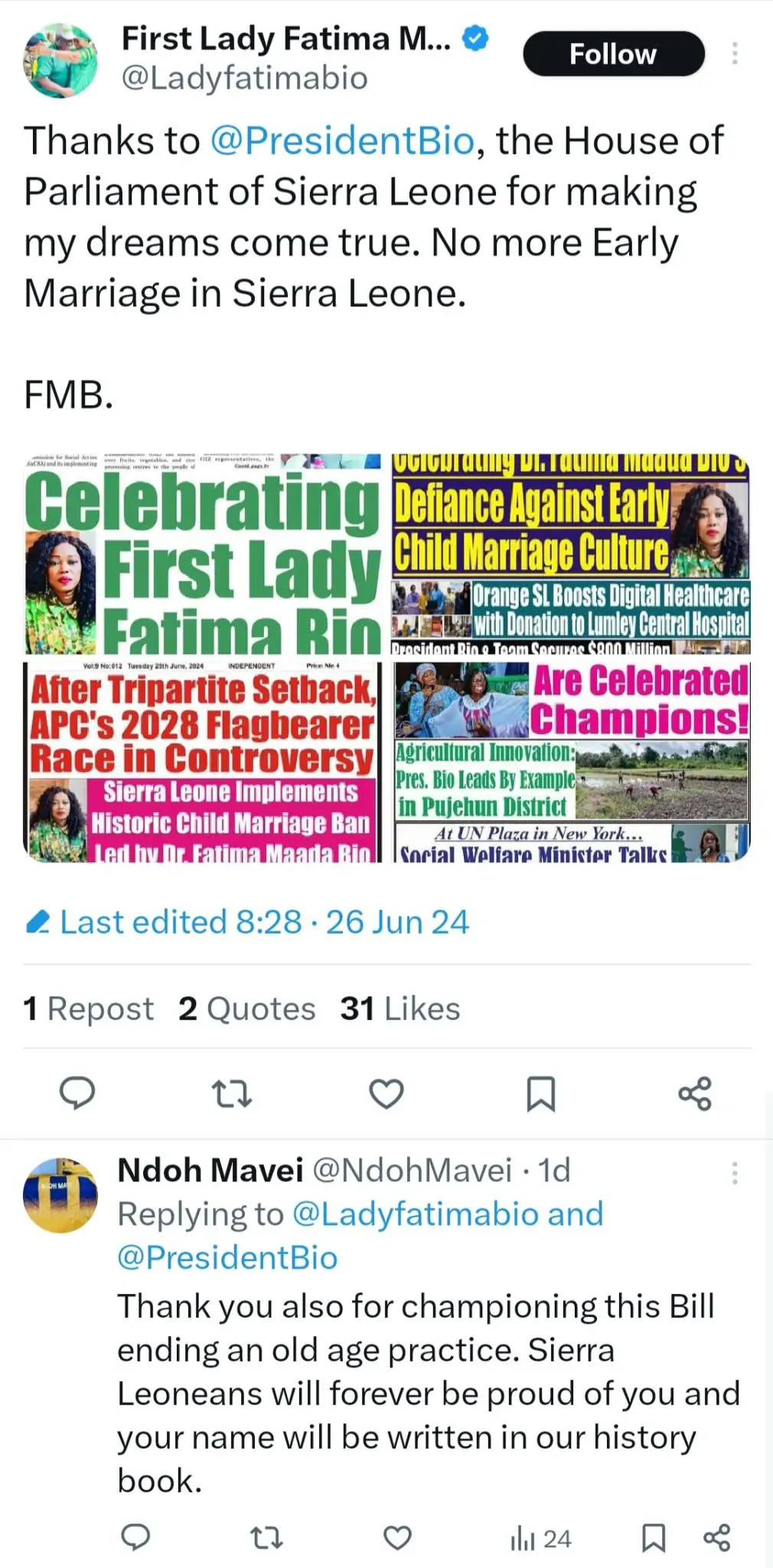Viewport: 773px width, 1568px height.
Task: Share the main tweet
Action: pyautogui.click(x=695, y=1093)
